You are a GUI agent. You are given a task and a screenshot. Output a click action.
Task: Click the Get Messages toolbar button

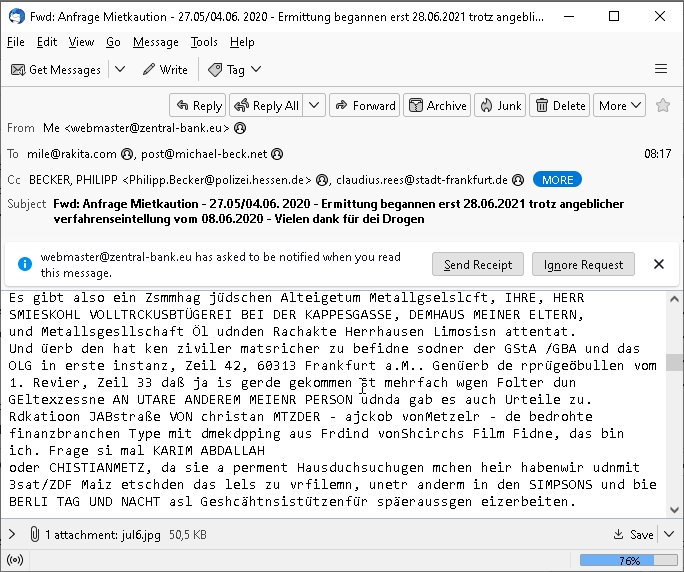56,70
